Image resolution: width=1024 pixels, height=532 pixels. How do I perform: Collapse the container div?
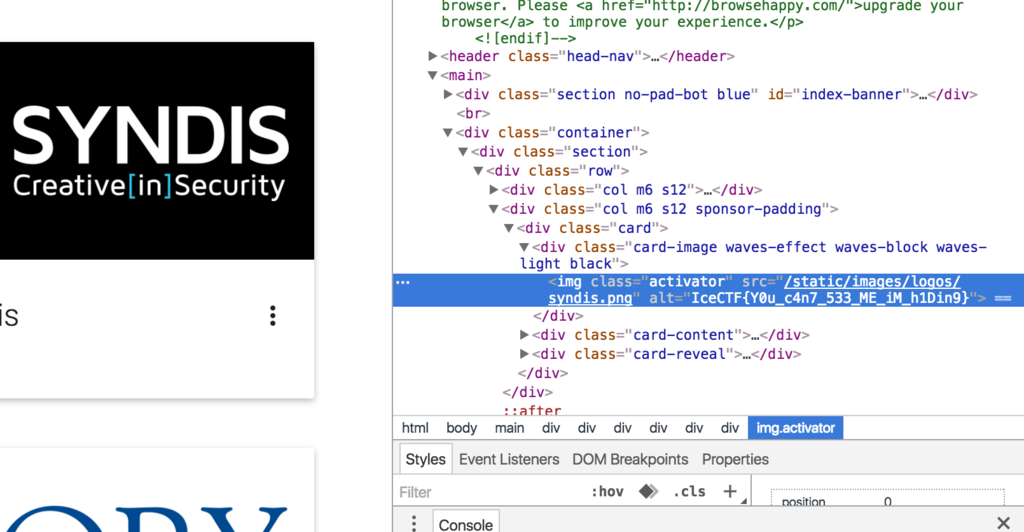point(448,133)
